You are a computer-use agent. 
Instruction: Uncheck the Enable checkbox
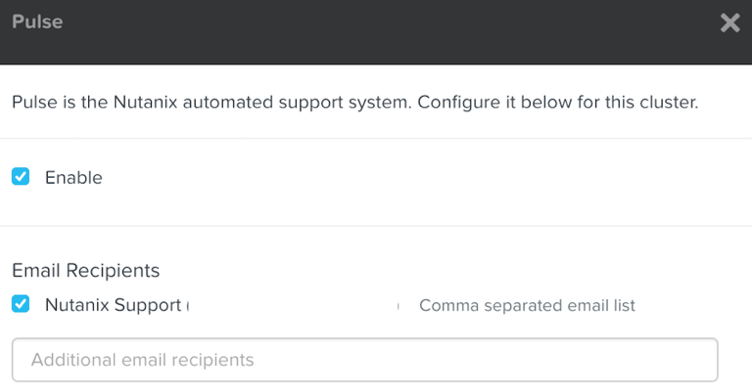click(x=21, y=176)
